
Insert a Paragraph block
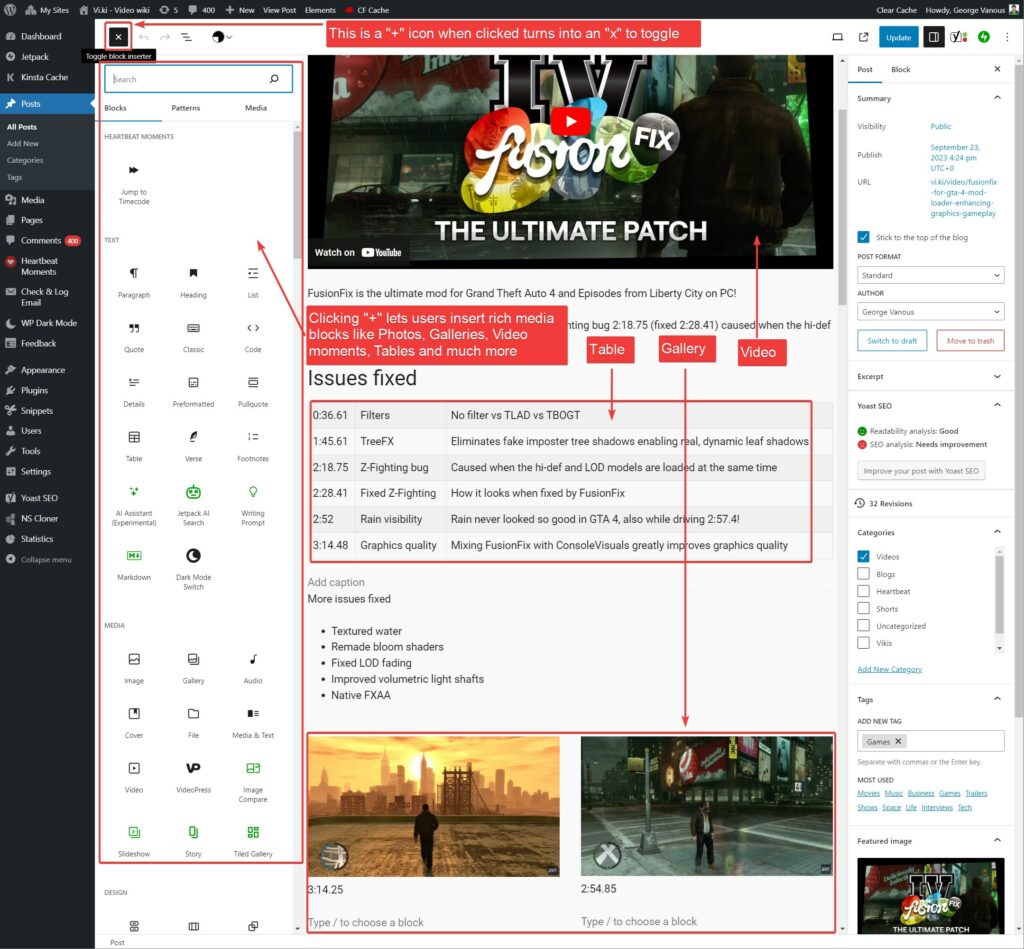click(134, 281)
